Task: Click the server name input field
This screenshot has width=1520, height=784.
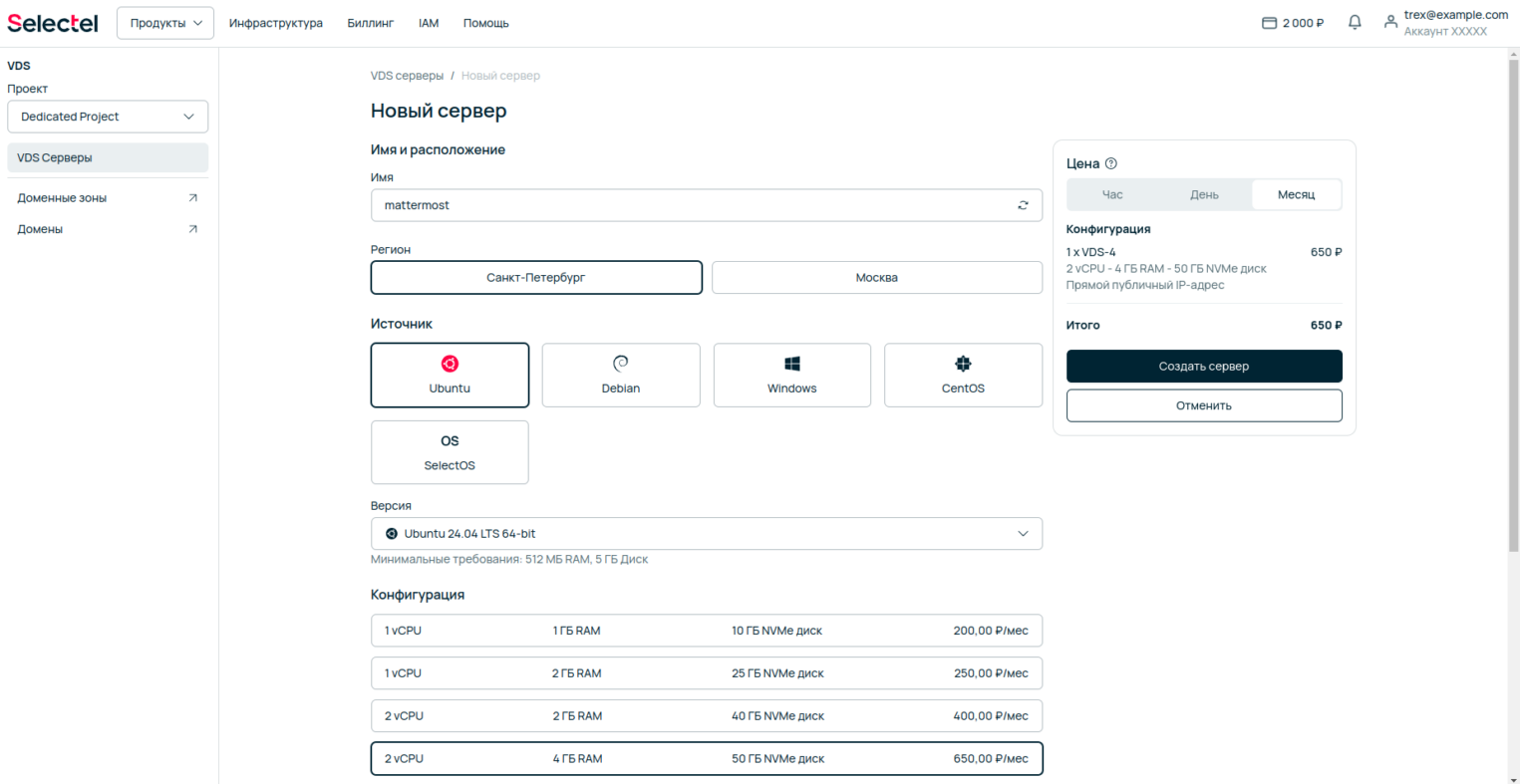Action: (707, 205)
